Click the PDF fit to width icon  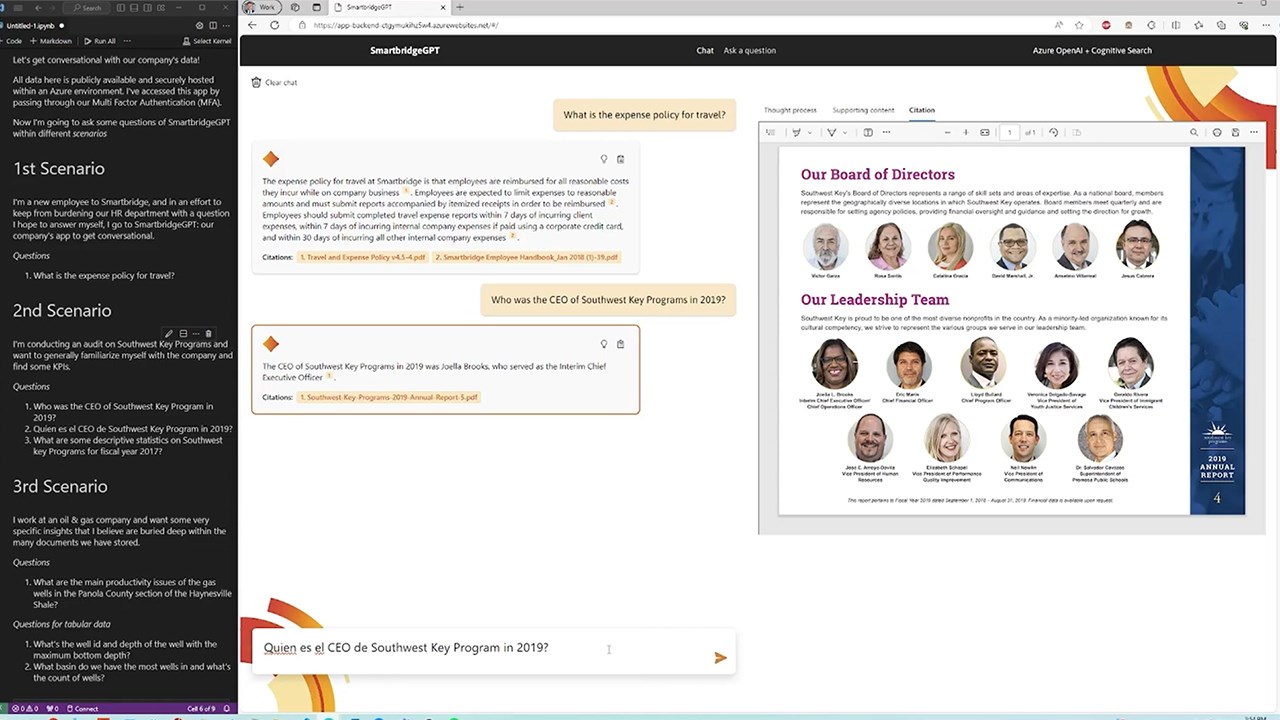[x=985, y=132]
